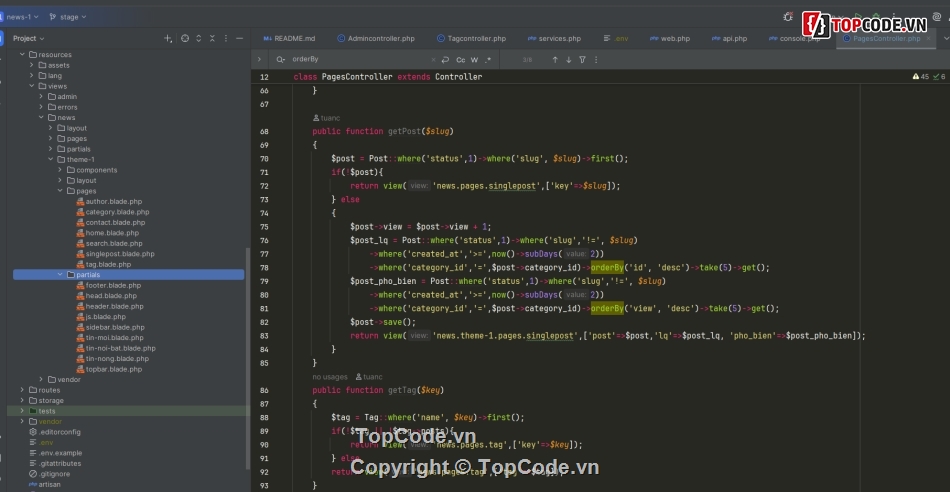Toggle Regex (.*) option in search
This screenshot has height=492, width=950.
(x=488, y=59)
